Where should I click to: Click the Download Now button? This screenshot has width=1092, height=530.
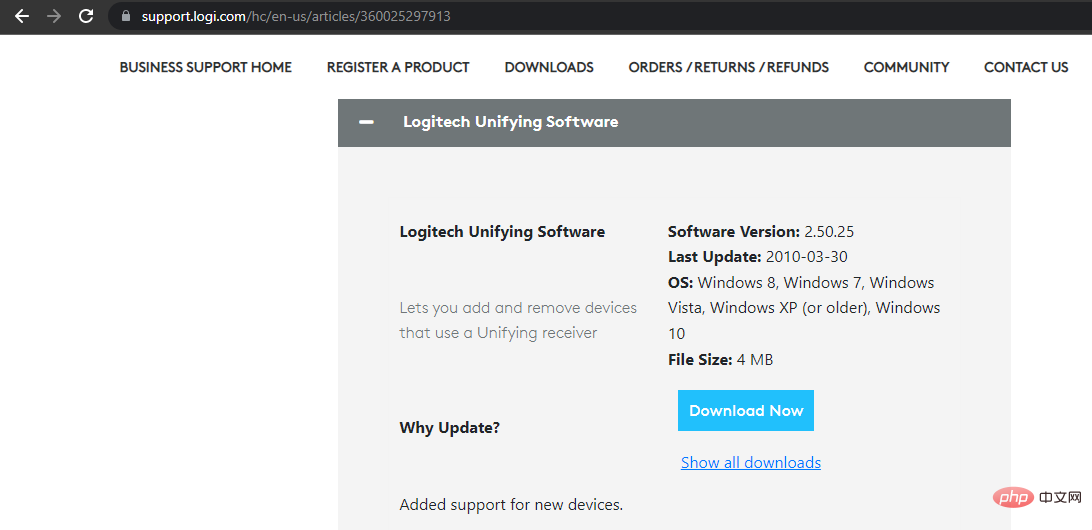pyautogui.click(x=746, y=411)
